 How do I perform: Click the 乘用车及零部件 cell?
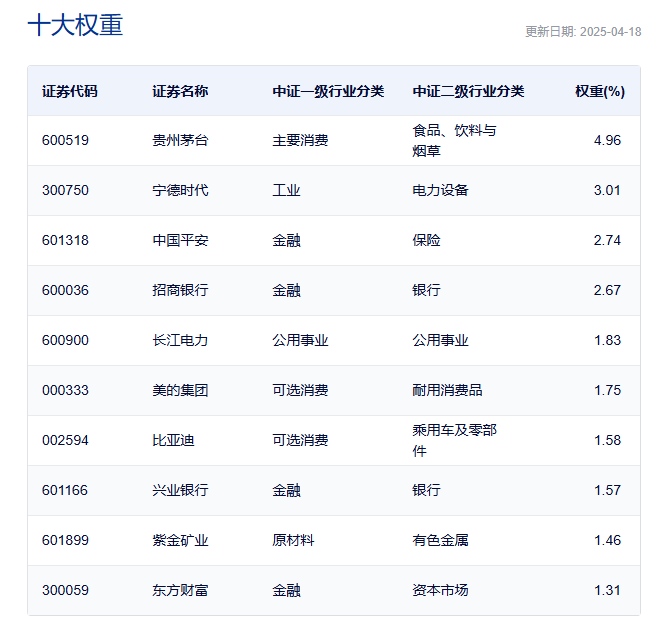454,441
